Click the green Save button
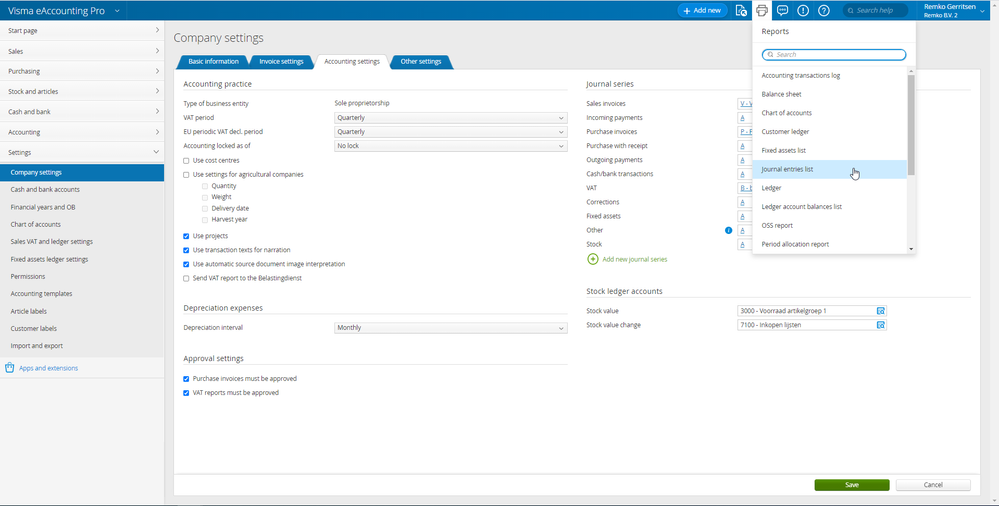This screenshot has height=506, width=999. 851,485
